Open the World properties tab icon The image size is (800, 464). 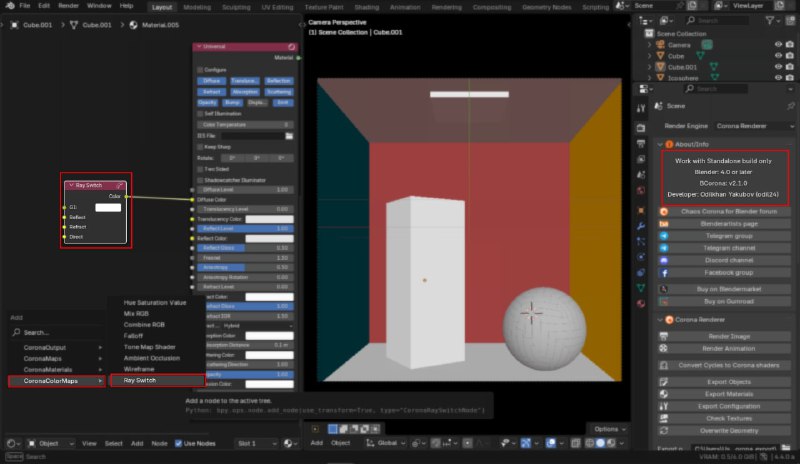point(641,190)
